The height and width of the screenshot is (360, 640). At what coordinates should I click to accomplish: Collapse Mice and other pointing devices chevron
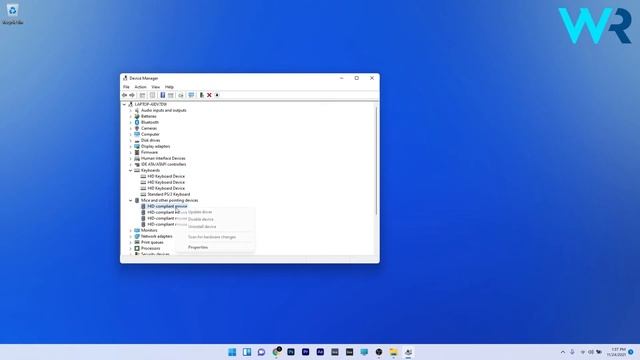pos(131,200)
